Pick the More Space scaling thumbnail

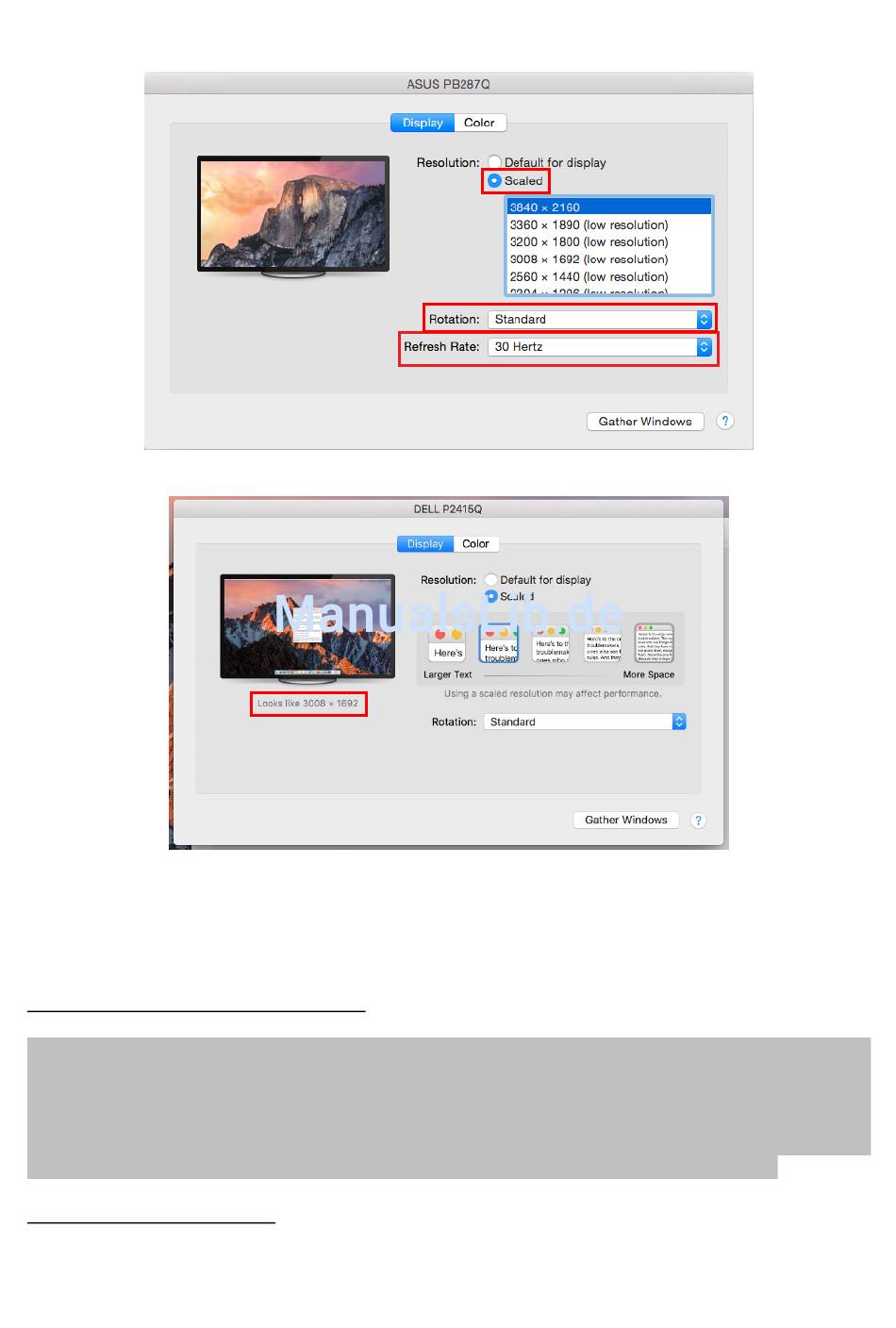pyautogui.click(x=654, y=643)
